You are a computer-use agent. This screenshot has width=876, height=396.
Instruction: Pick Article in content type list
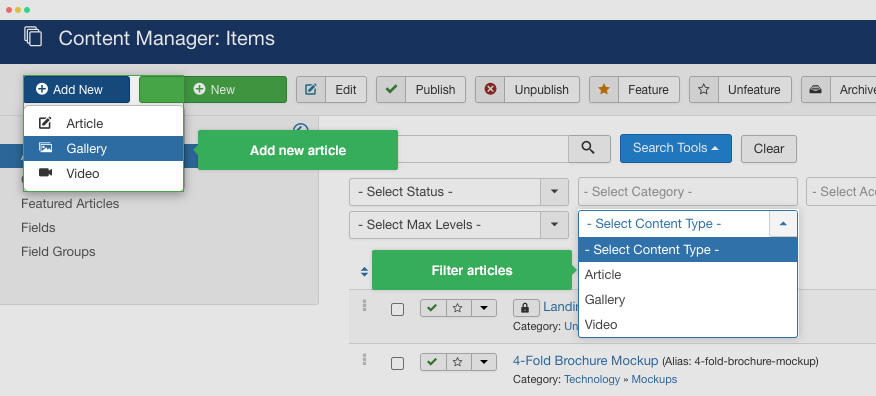point(688,275)
